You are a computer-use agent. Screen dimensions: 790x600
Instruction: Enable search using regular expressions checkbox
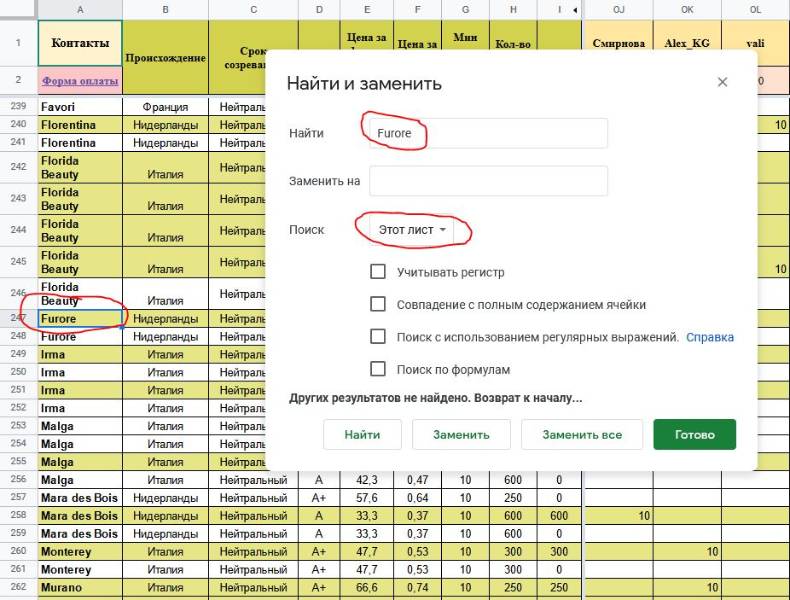tap(378, 337)
